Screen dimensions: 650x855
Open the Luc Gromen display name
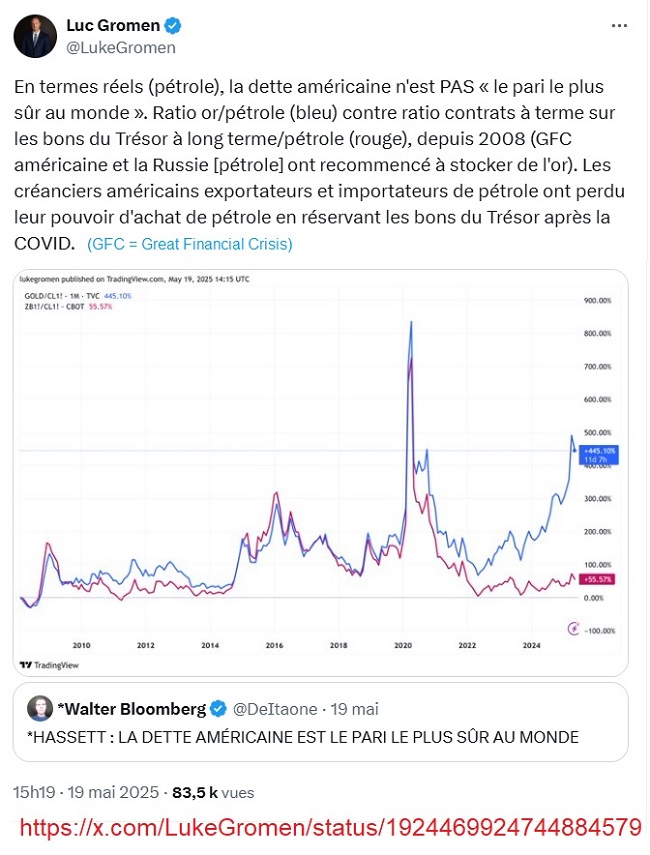113,25
